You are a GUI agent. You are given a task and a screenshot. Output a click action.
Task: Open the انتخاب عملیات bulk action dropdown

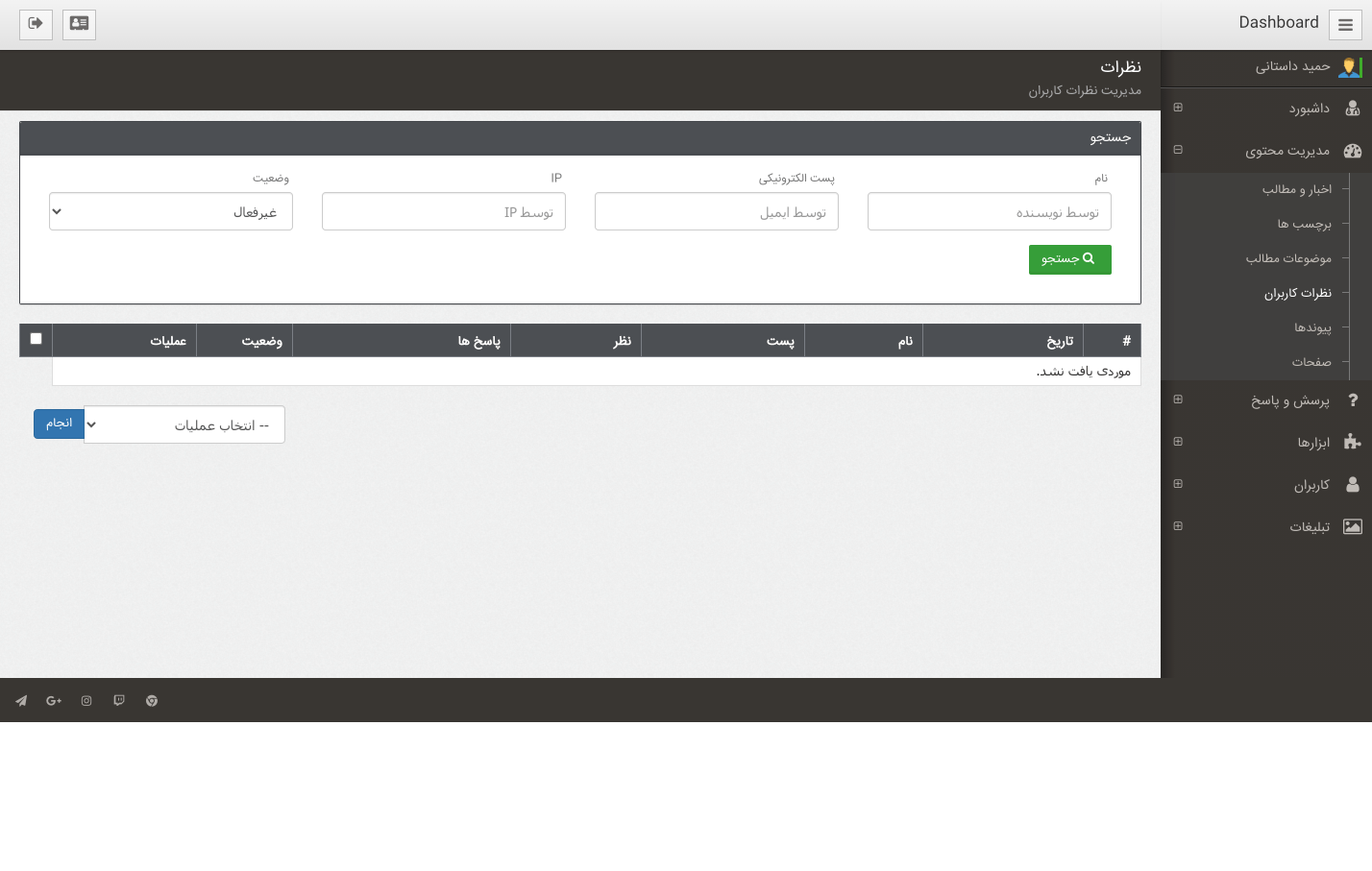tap(184, 425)
